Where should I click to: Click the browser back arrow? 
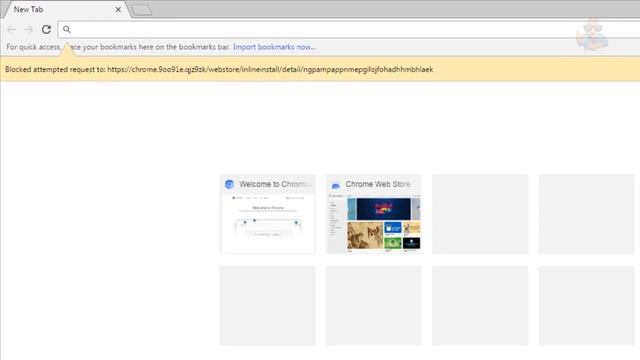click(11, 29)
